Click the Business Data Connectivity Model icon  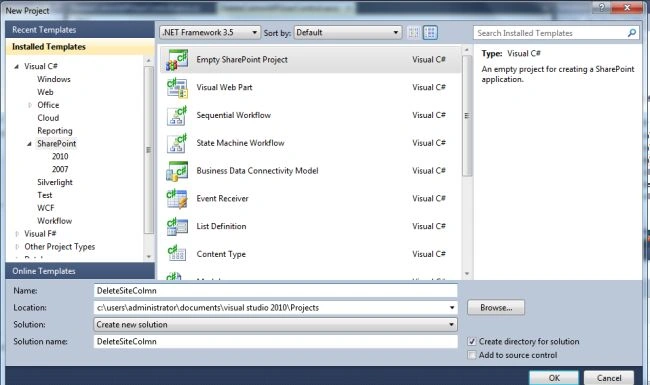[x=177, y=171]
